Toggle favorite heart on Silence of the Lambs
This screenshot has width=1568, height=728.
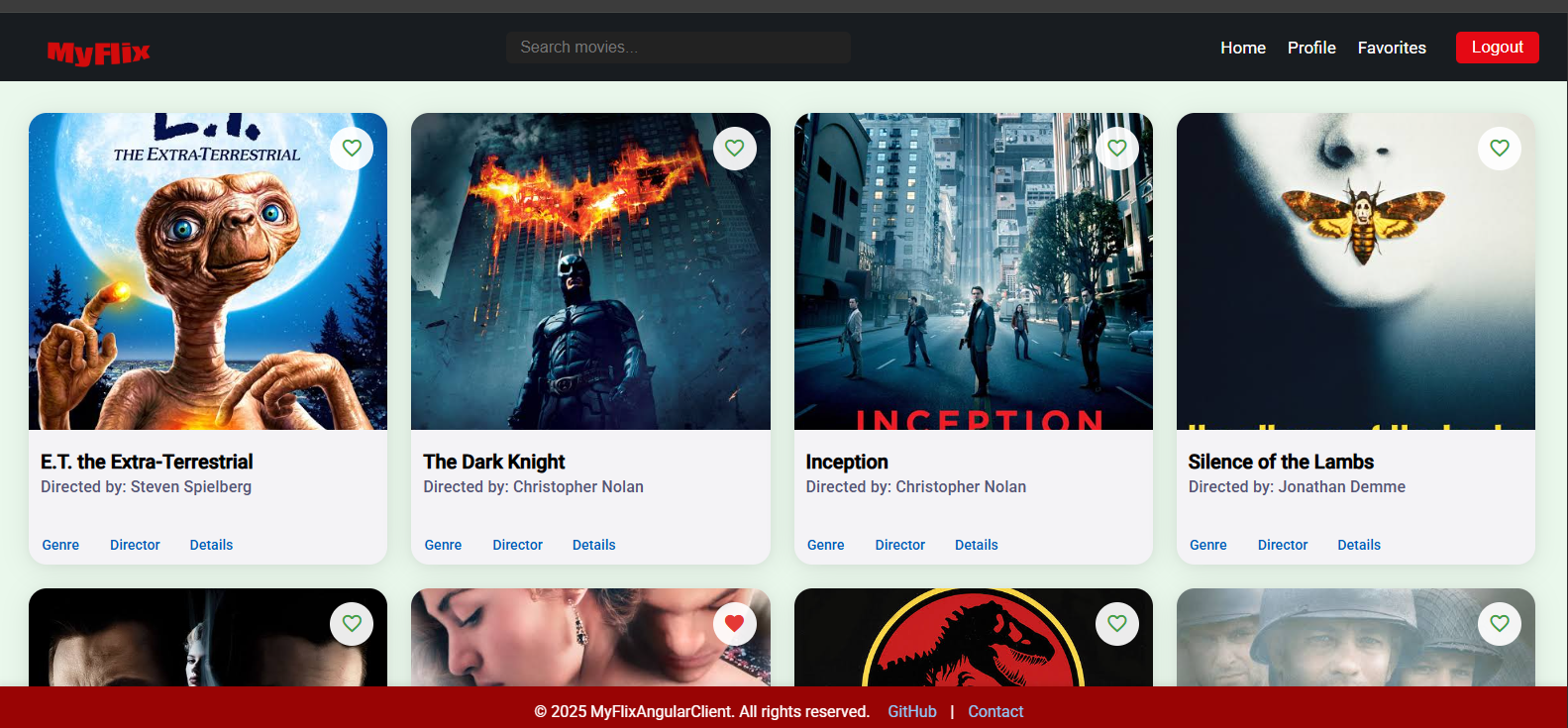click(x=1500, y=149)
